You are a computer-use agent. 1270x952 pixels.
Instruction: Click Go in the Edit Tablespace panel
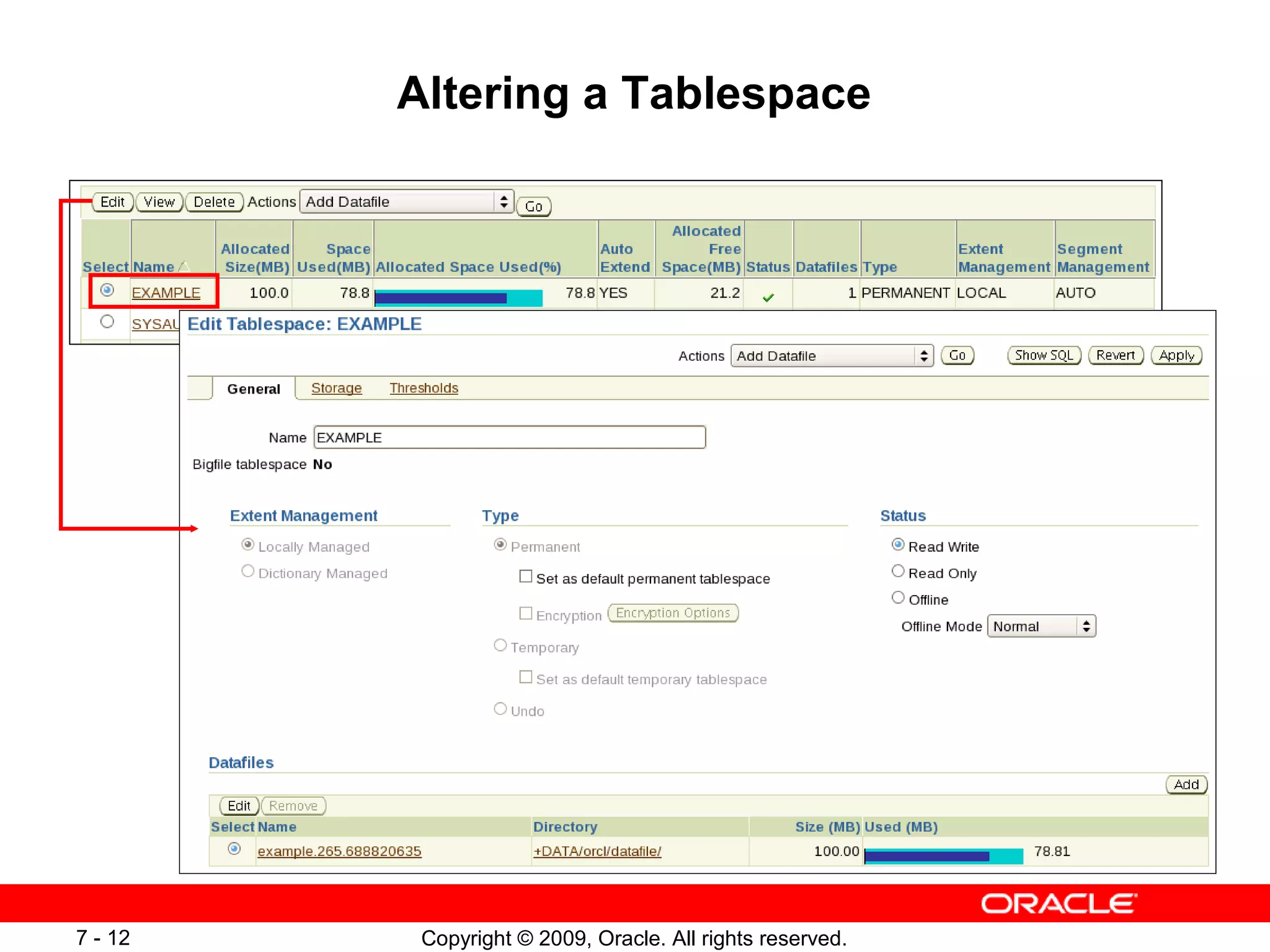(957, 356)
